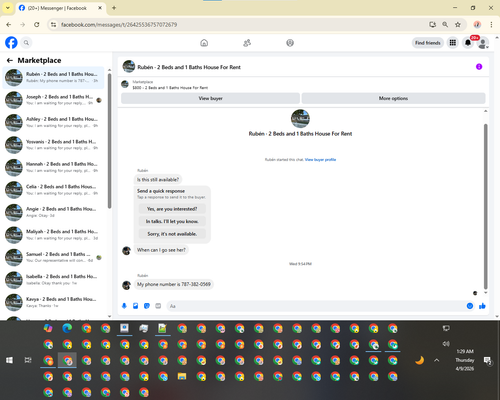Click the browser back arrow
This screenshot has width=500, height=400.
click(9, 25)
